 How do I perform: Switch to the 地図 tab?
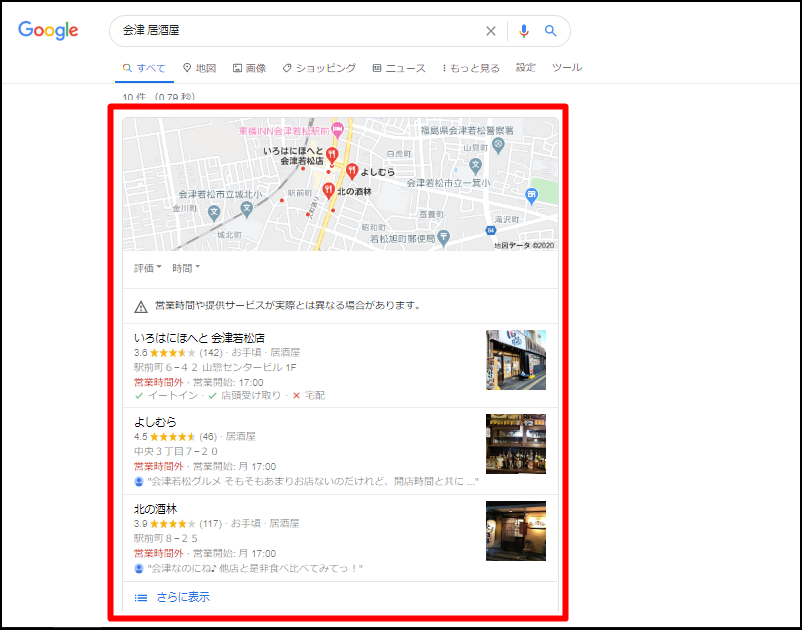click(199, 68)
